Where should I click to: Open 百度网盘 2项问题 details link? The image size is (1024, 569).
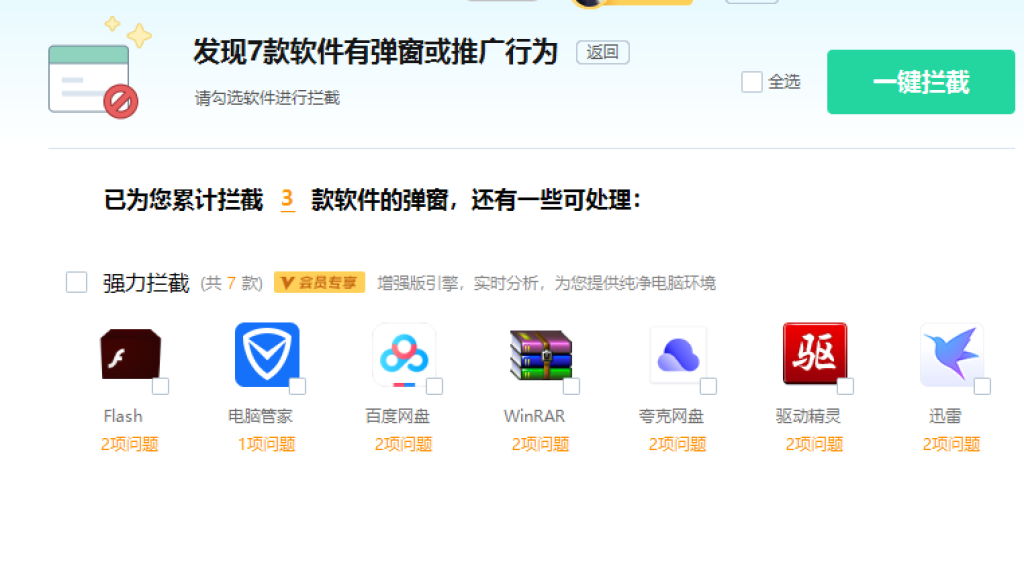click(x=404, y=444)
